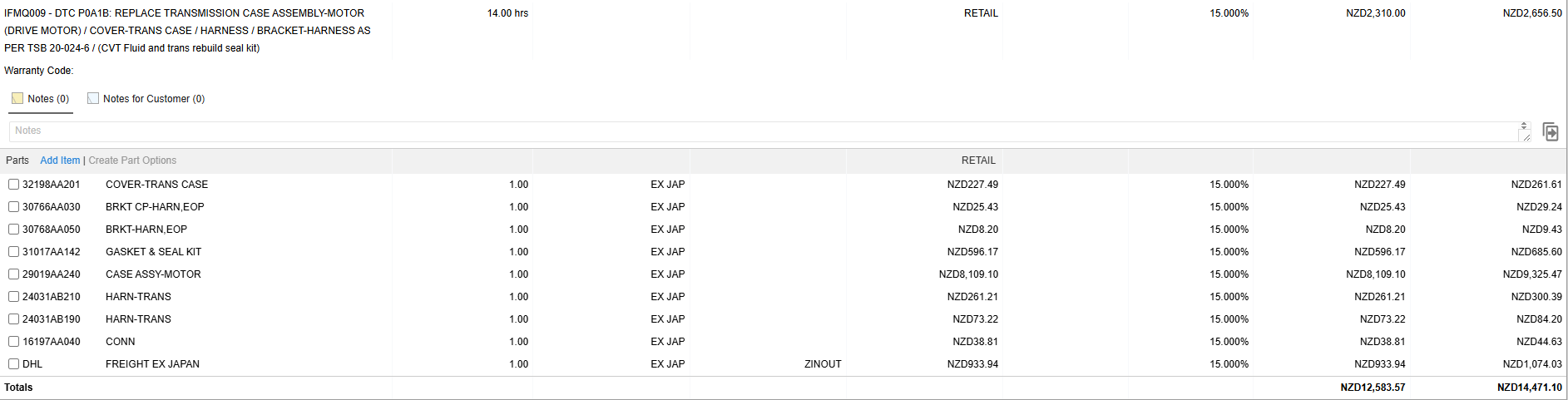
Task: Tick the checkbox for part 32198AA201
Action: pyautogui.click(x=13, y=185)
